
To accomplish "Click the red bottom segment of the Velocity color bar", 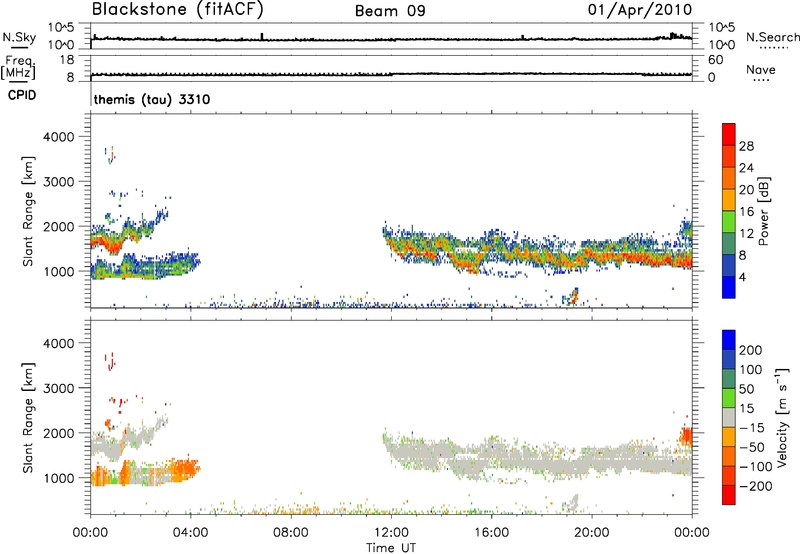I will (x=729, y=495).
